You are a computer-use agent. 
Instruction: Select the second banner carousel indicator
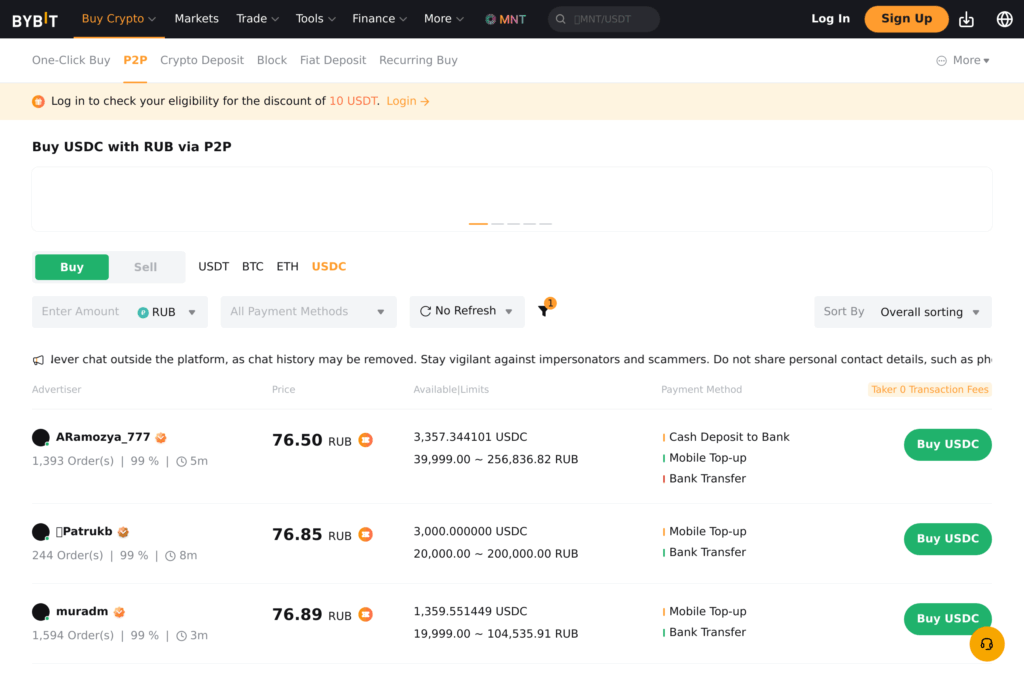498,223
